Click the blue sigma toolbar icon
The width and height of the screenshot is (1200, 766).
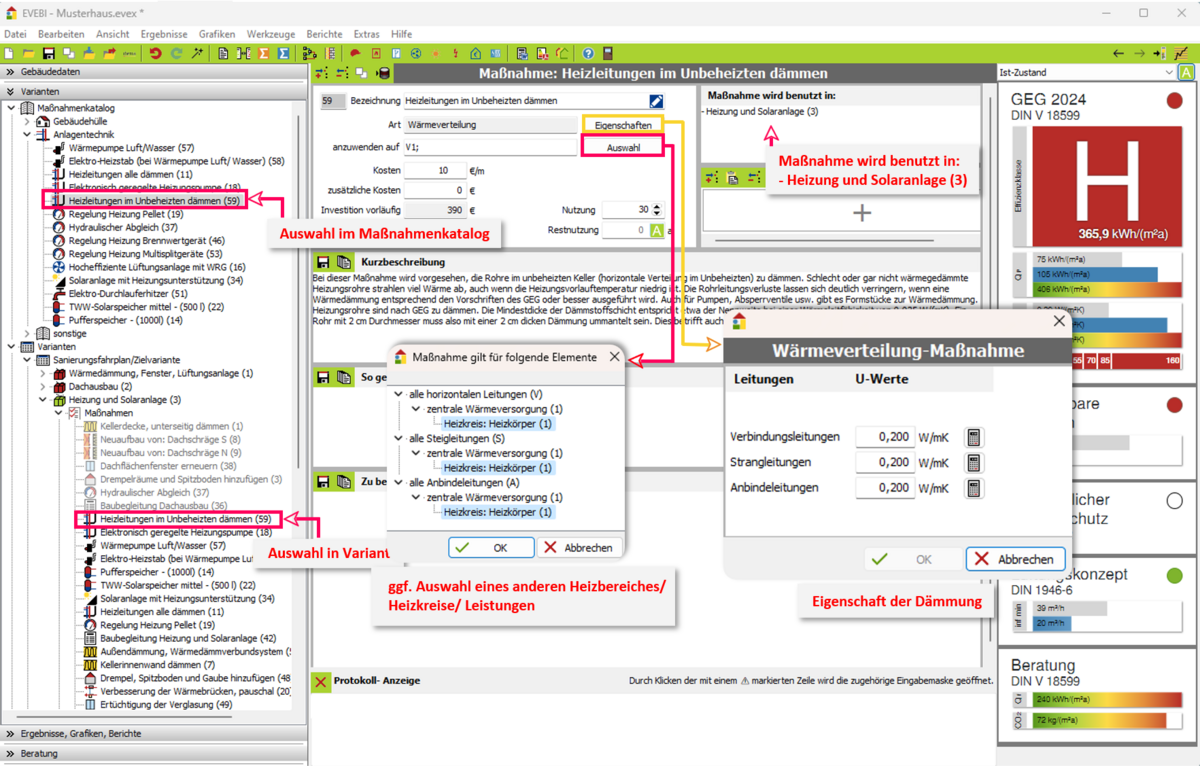point(283,53)
